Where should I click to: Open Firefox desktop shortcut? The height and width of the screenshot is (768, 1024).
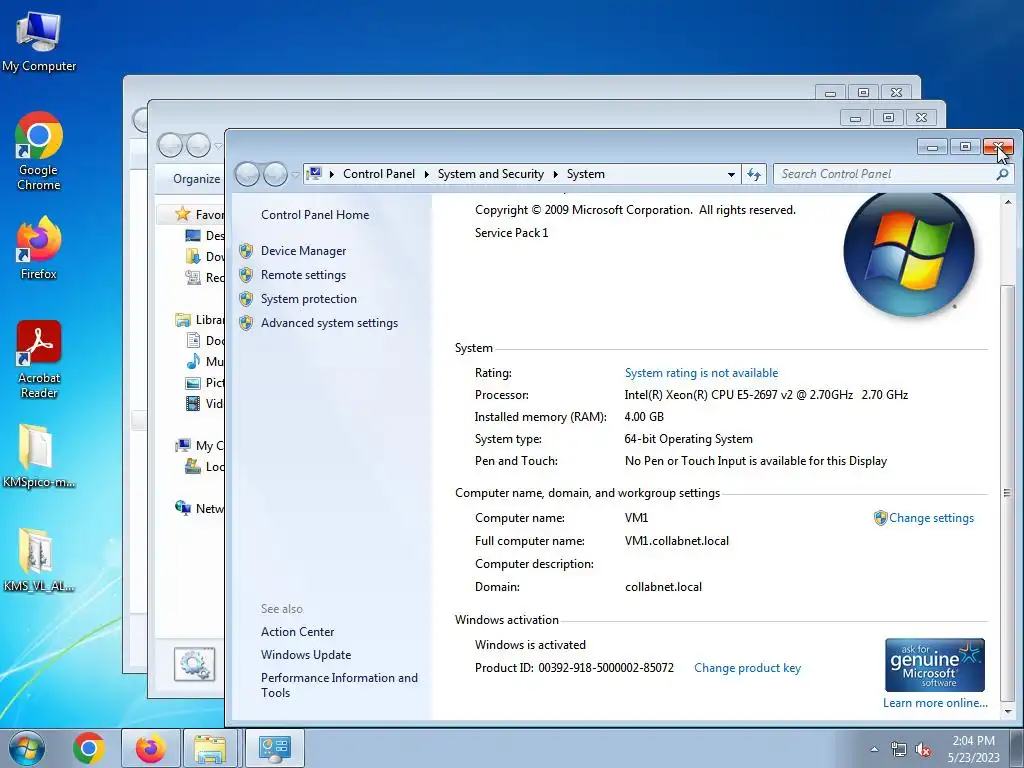point(39,248)
